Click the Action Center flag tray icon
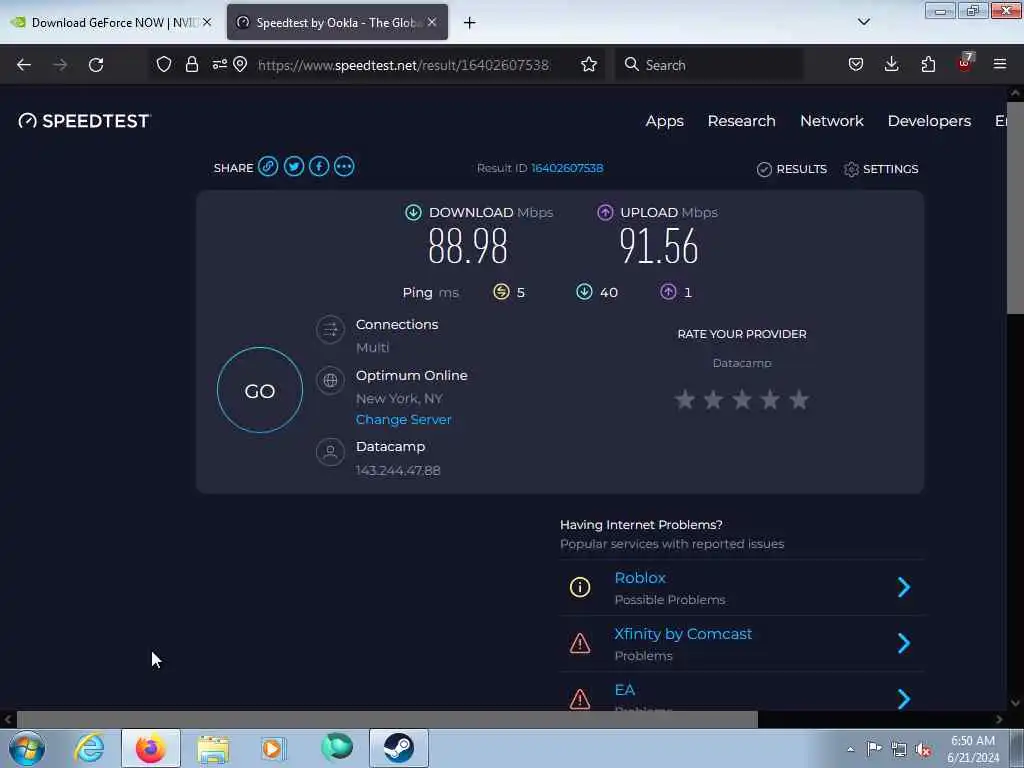The width and height of the screenshot is (1024, 768). tap(874, 749)
